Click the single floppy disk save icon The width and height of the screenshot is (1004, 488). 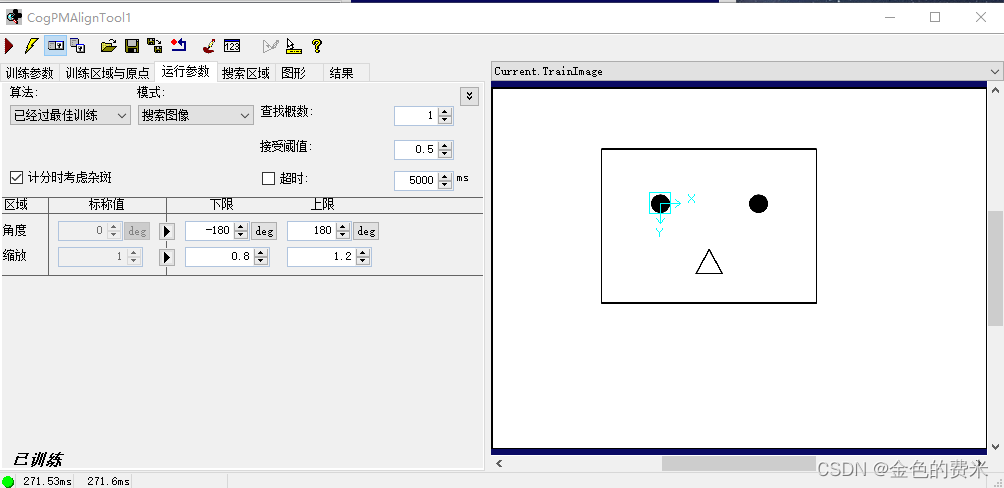[x=132, y=46]
